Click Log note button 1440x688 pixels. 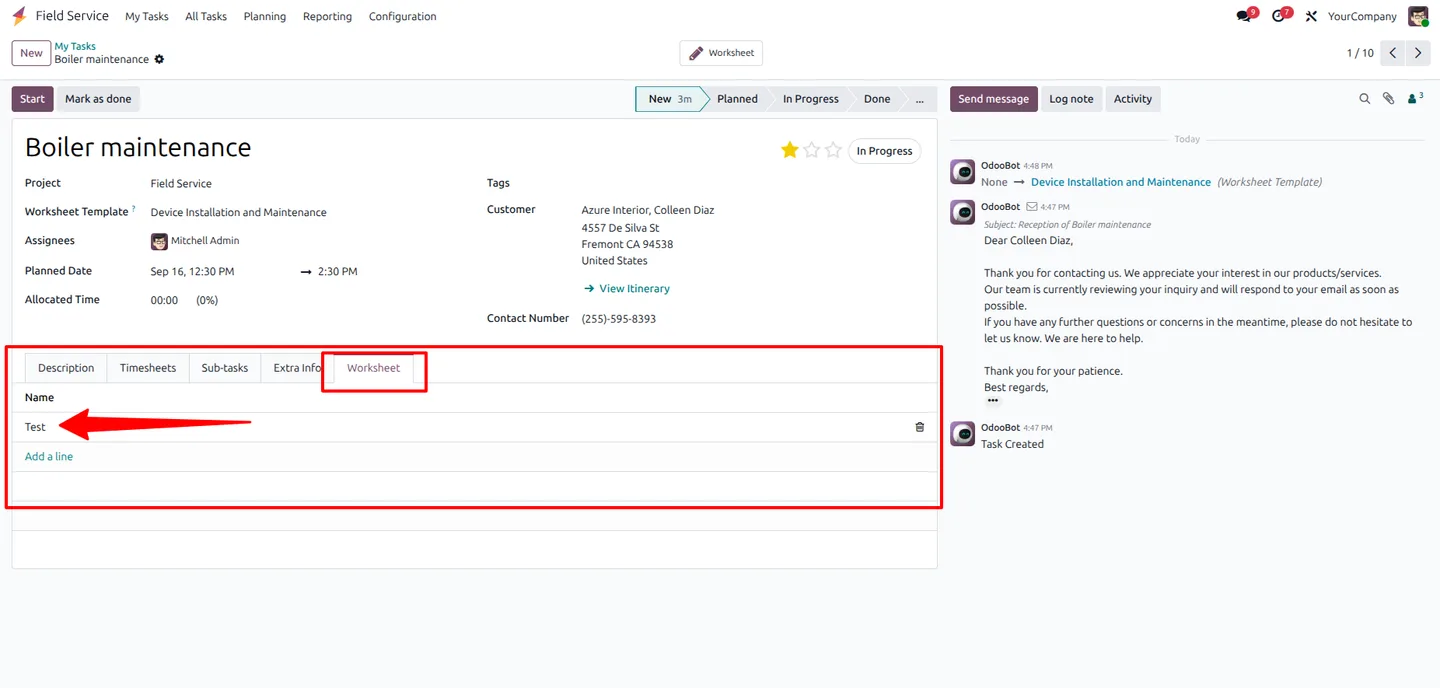1071,99
